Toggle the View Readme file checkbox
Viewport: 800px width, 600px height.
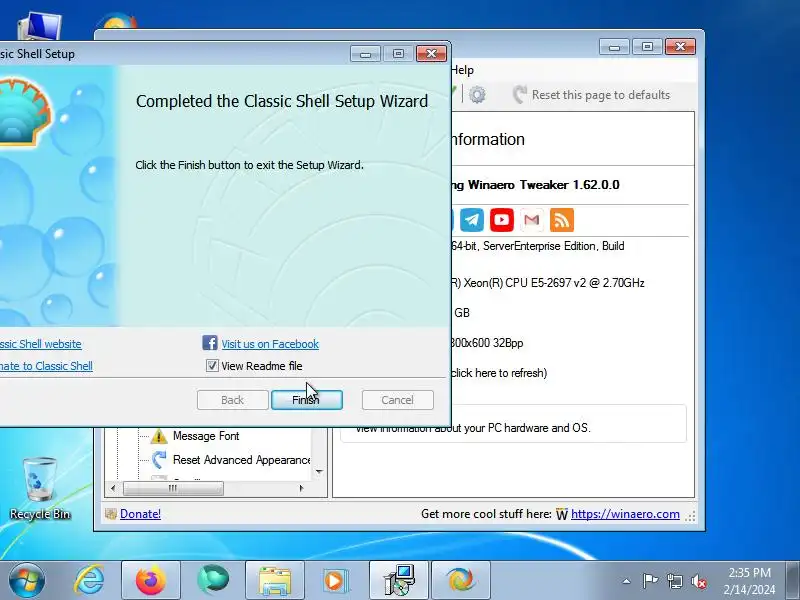212,365
